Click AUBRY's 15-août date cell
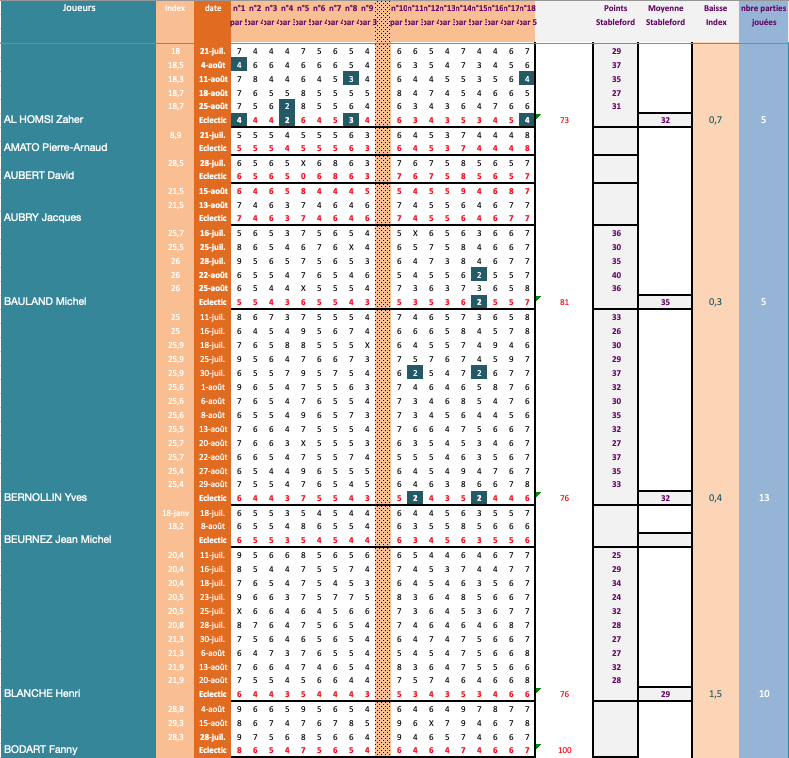This screenshot has height=758, width=789. (213, 191)
